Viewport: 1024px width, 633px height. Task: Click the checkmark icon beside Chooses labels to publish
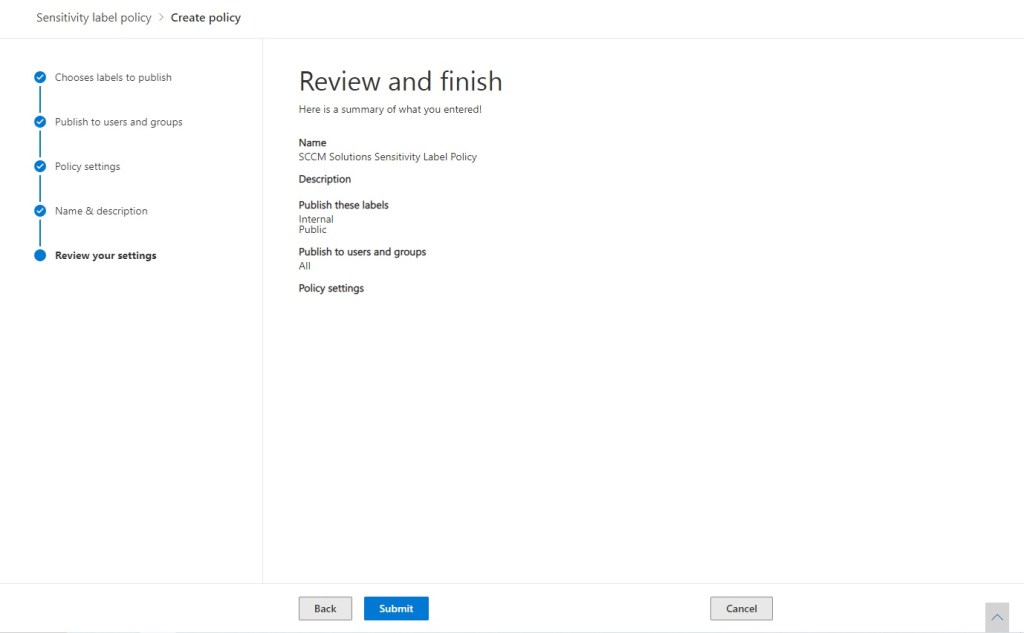pyautogui.click(x=40, y=77)
